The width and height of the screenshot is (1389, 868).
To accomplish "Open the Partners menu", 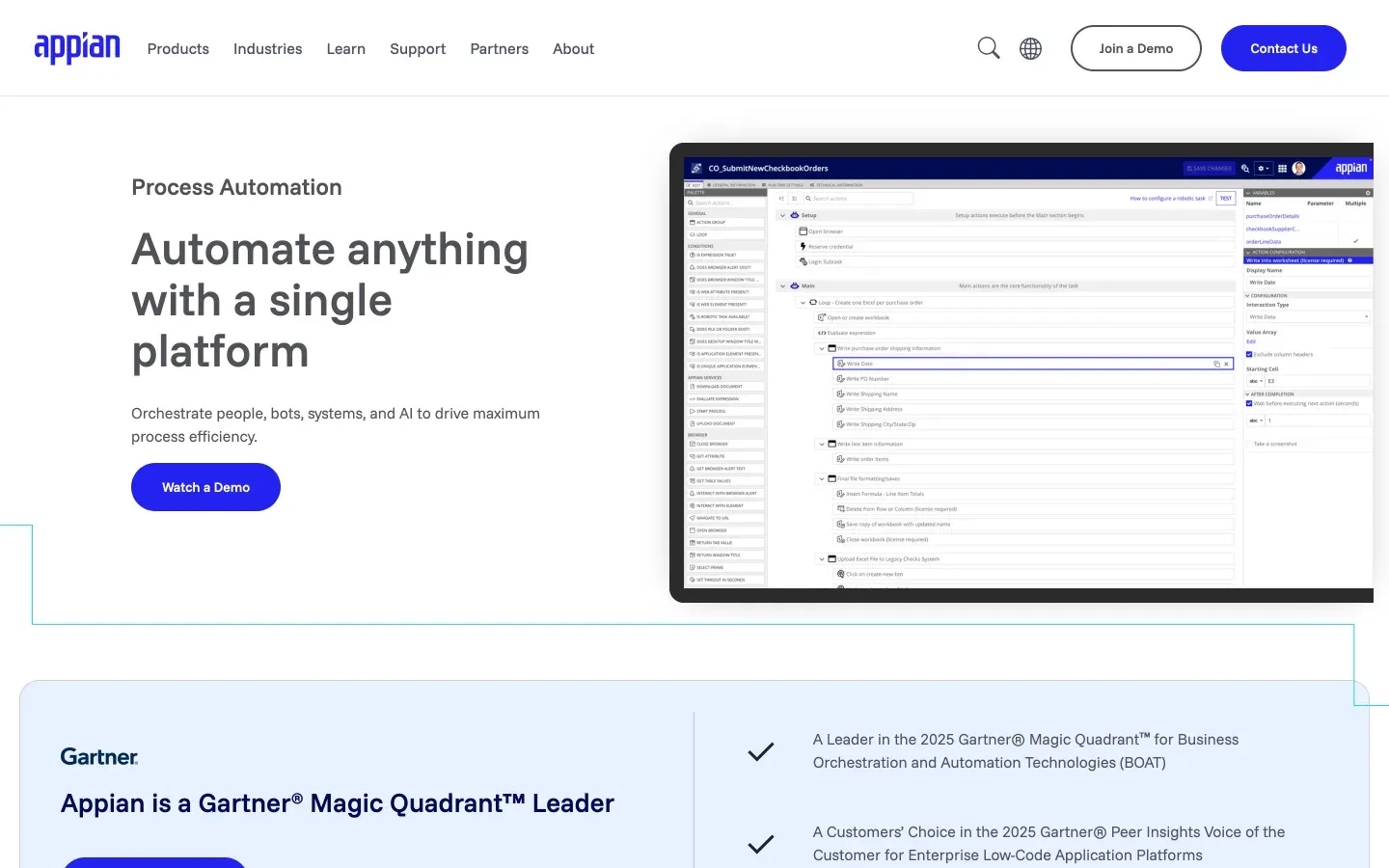I will (500, 48).
